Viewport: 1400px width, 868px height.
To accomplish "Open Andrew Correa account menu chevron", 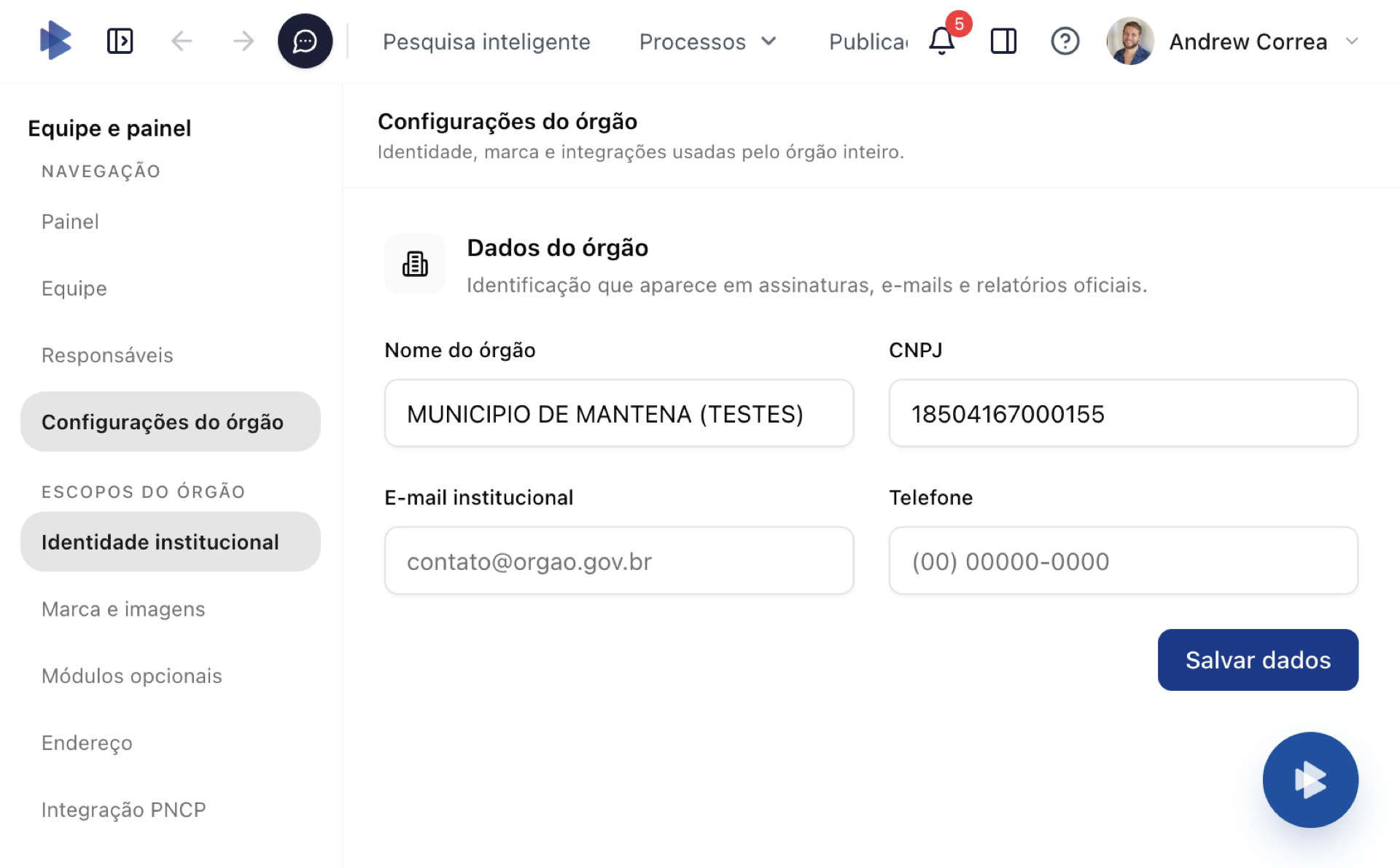I will tap(1352, 42).
